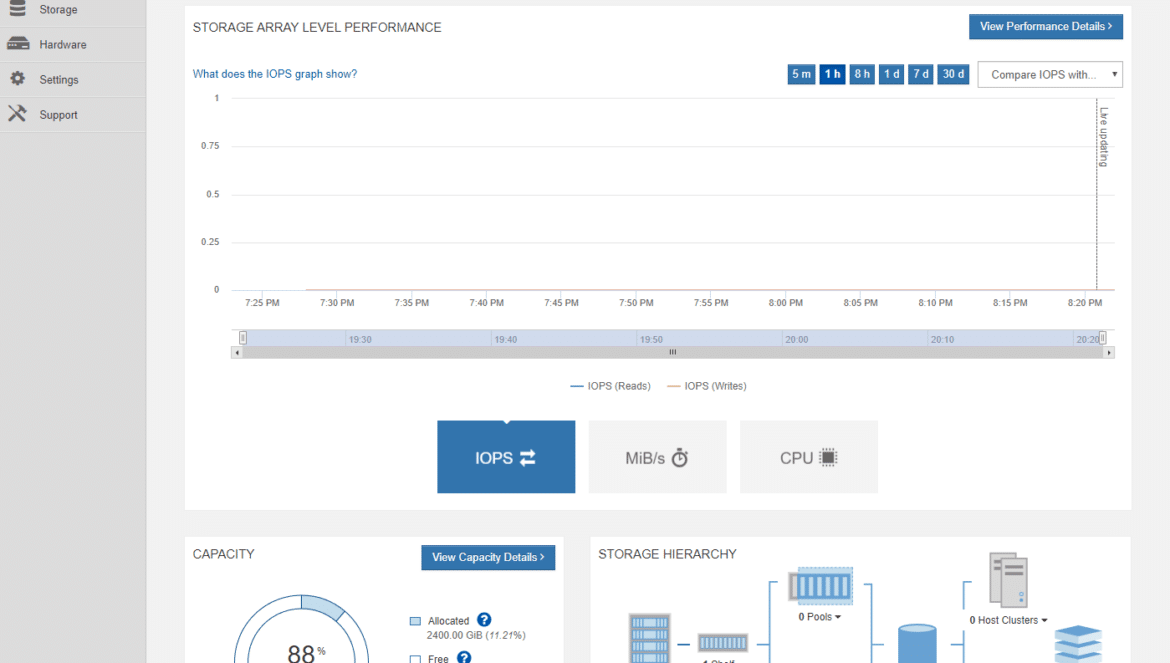The width and height of the screenshot is (1170, 663).
Task: Open the Hardware sidebar menu
Action: click(72, 45)
